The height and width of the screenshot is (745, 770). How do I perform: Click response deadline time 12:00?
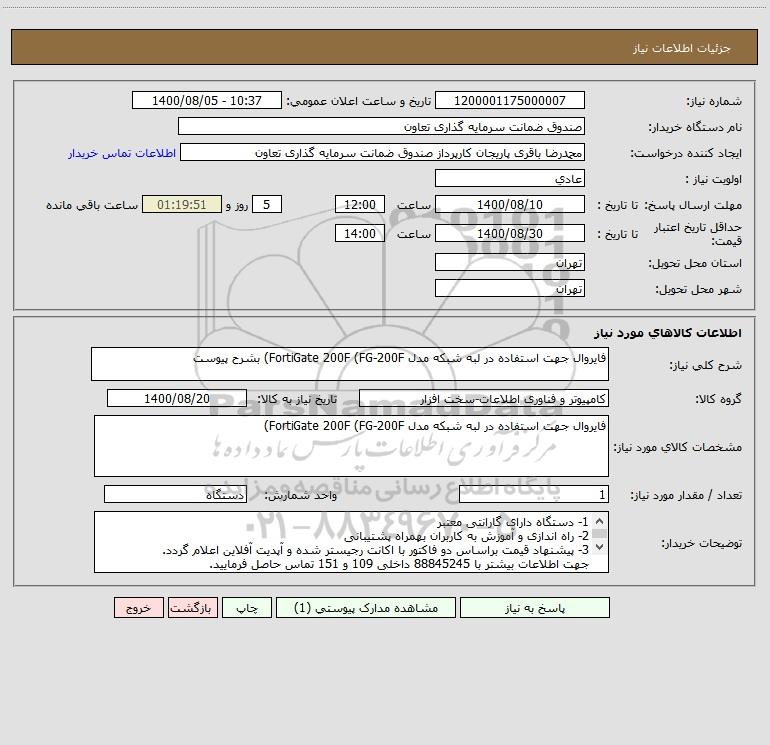click(359, 204)
